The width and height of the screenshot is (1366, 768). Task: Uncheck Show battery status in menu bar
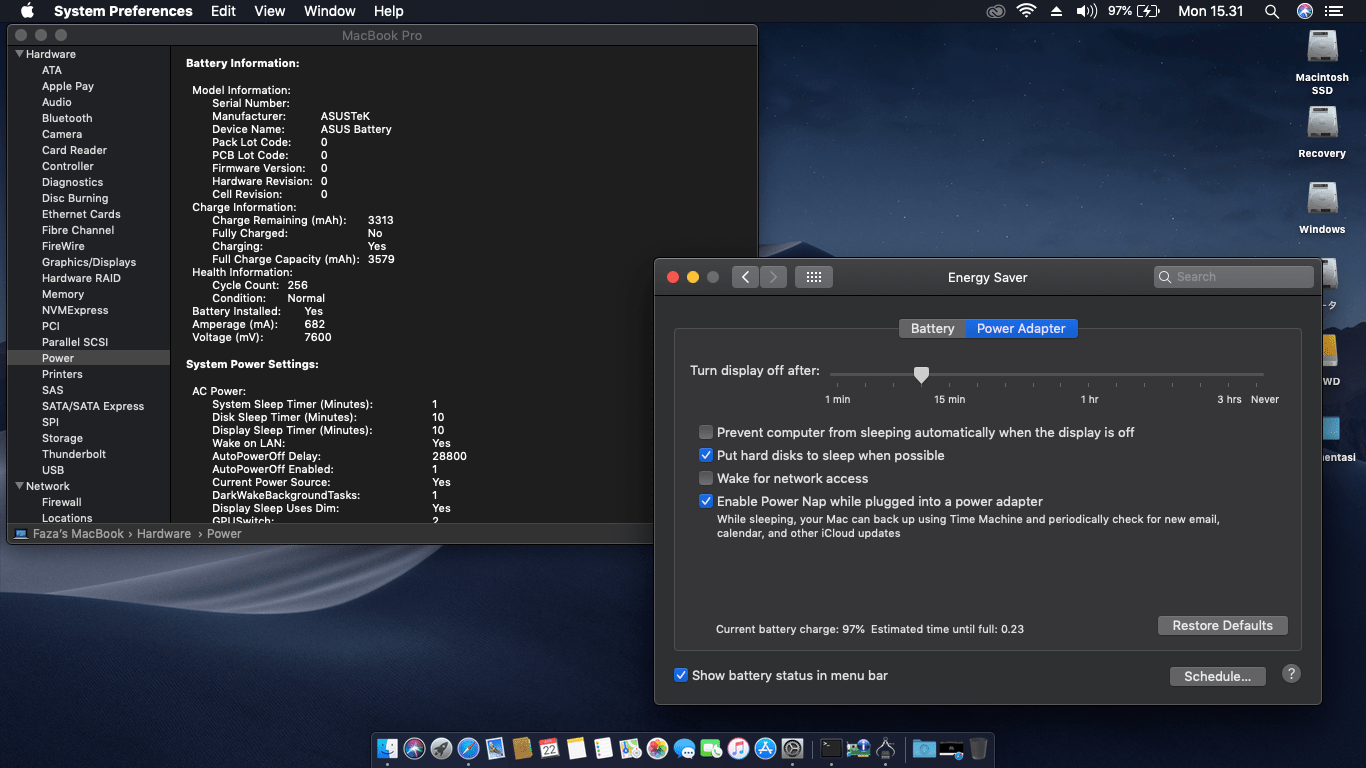681,675
